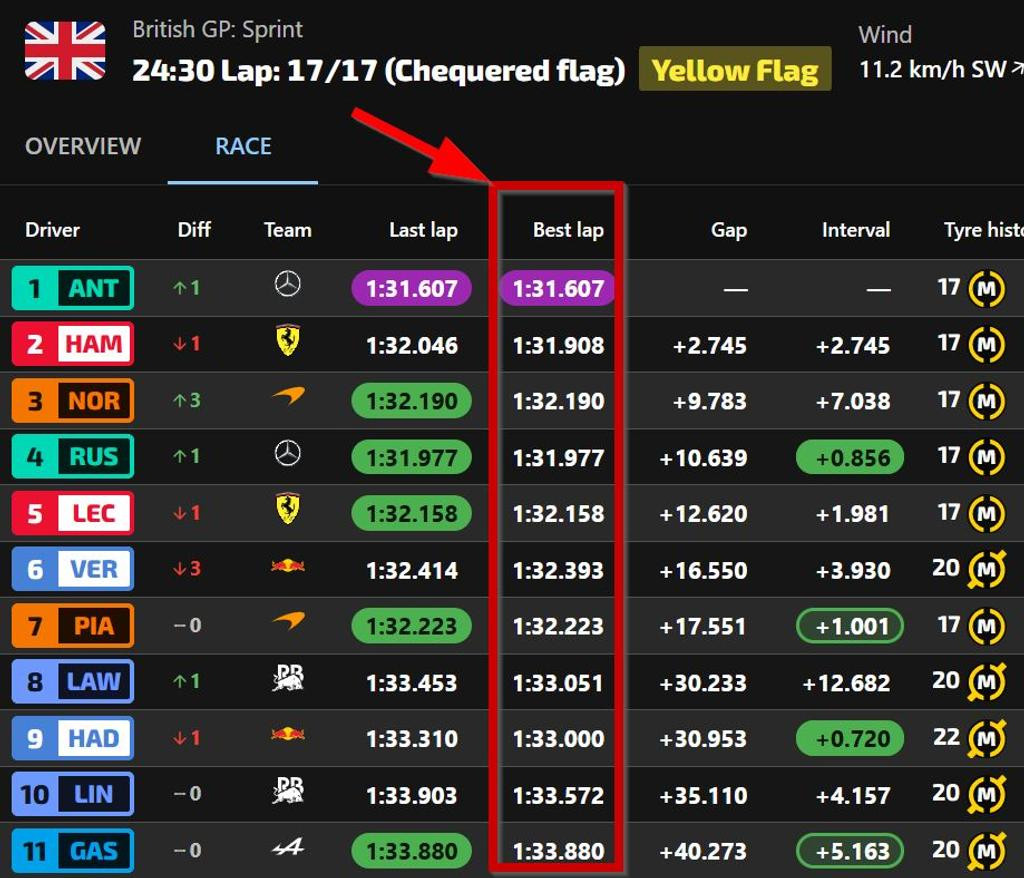Select driver badge 2 HAM
The width and height of the screenshot is (1024, 878).
pyautogui.click(x=72, y=344)
